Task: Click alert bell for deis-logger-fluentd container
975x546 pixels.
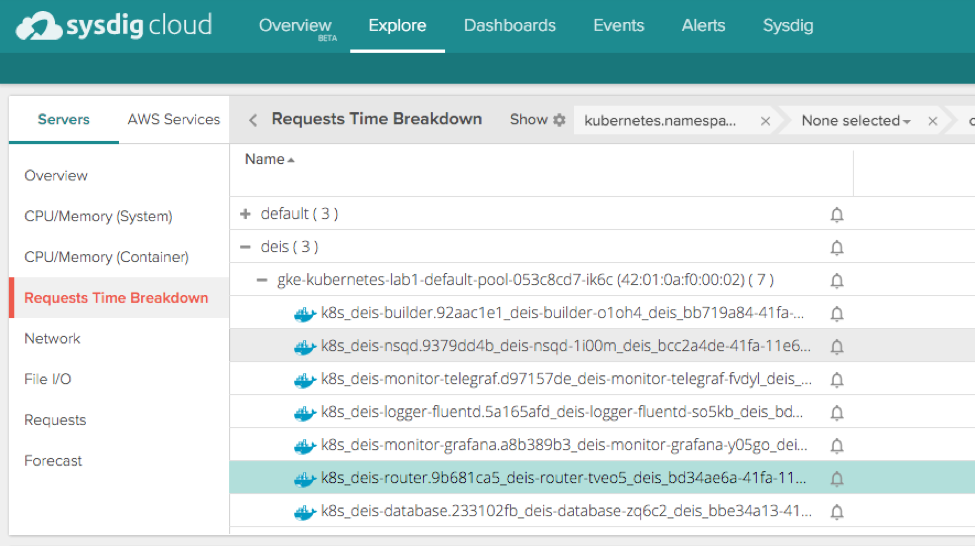Action: 837,412
